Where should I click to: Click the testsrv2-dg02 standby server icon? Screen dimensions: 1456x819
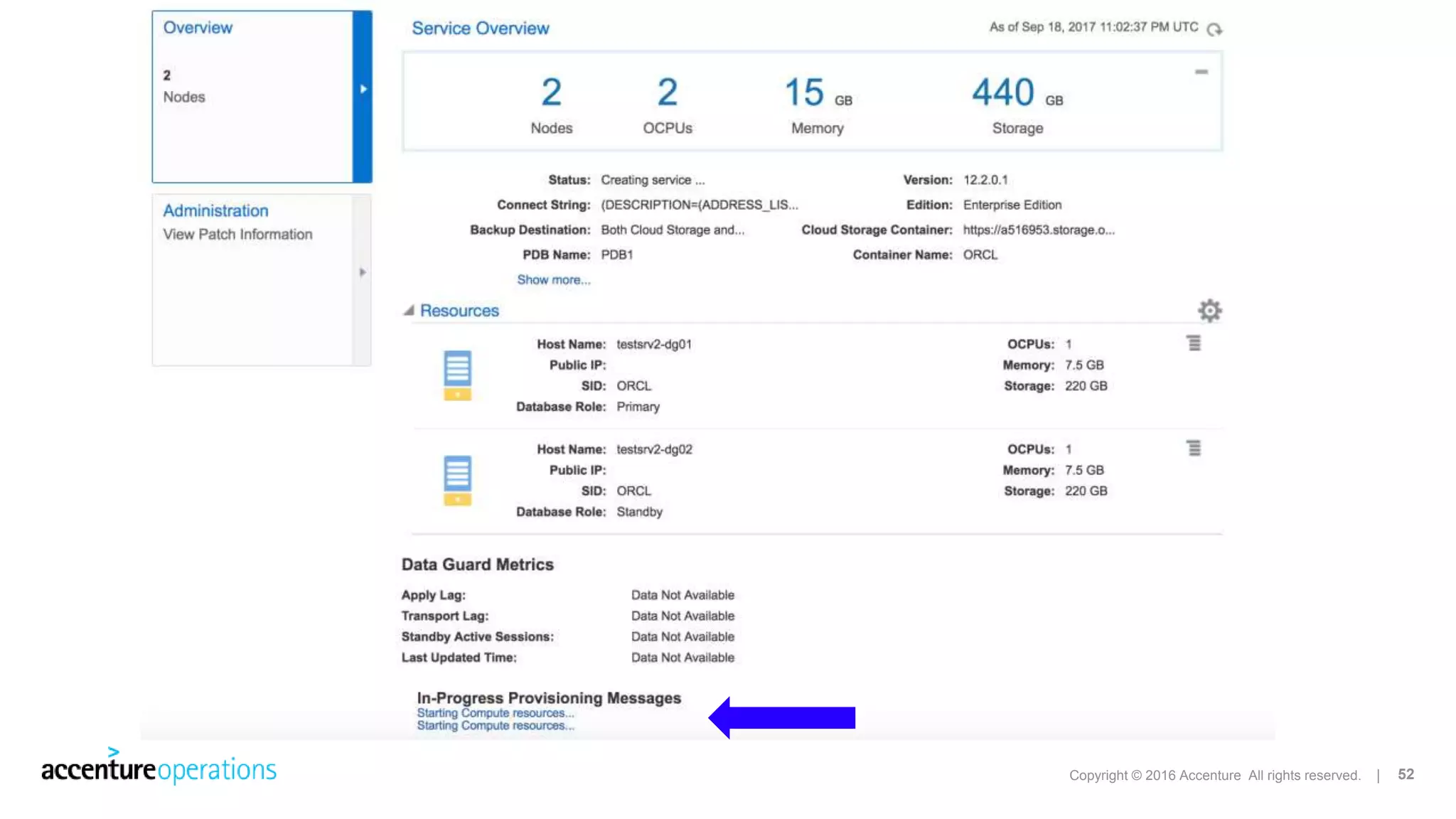coord(457,481)
